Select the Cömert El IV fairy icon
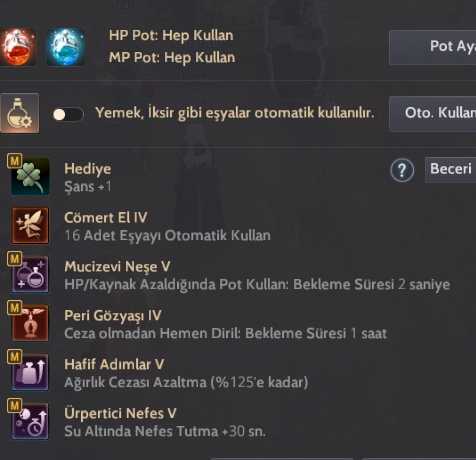The height and width of the screenshot is (460, 476). pyautogui.click(x=30, y=225)
